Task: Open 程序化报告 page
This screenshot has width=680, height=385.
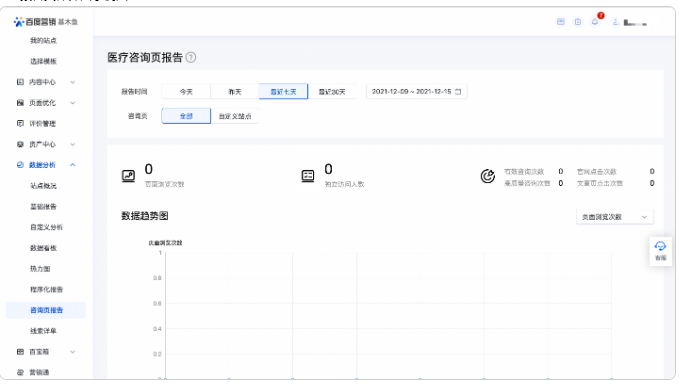Action: pyautogui.click(x=46, y=289)
